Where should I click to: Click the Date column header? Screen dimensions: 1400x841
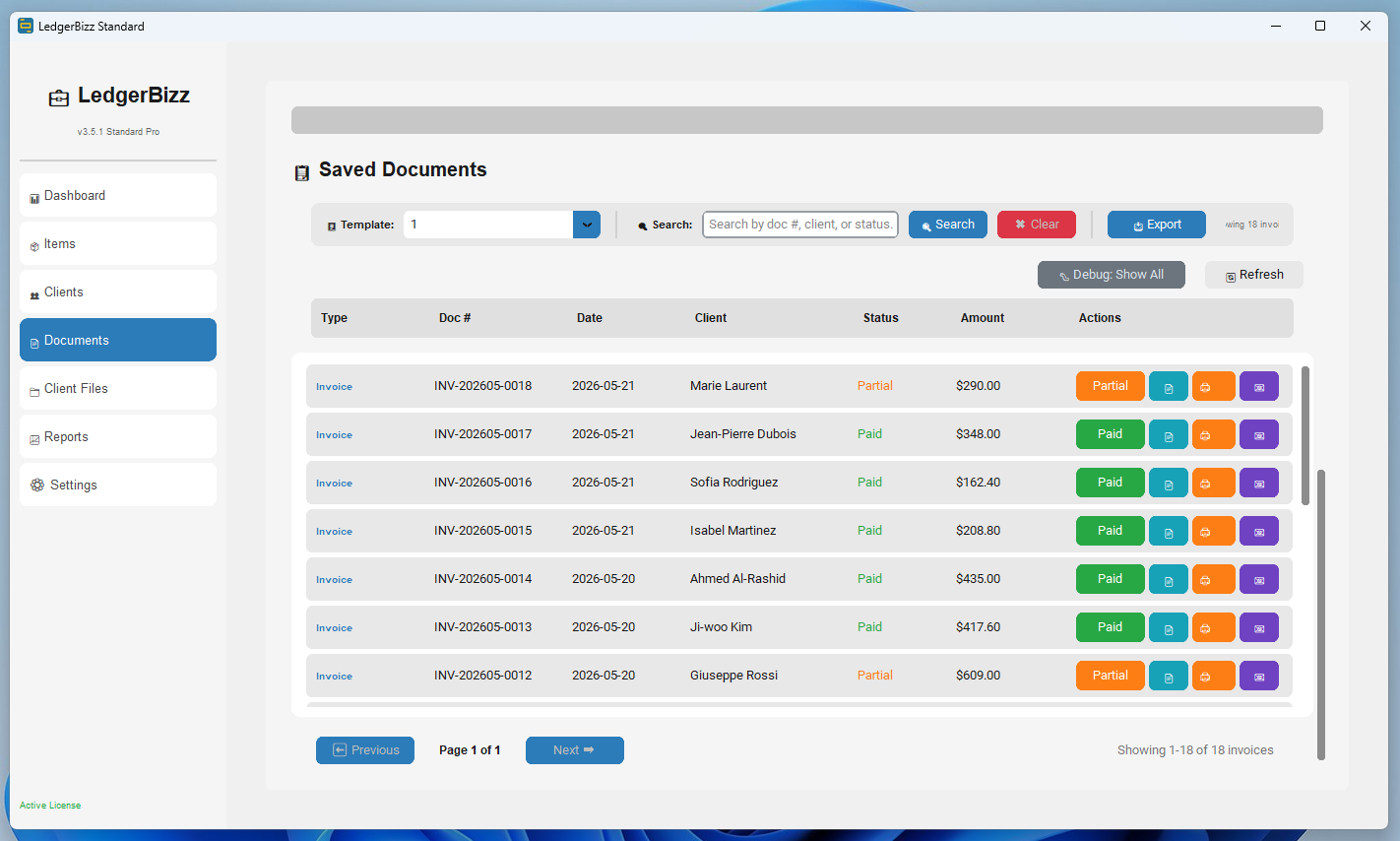tap(590, 318)
